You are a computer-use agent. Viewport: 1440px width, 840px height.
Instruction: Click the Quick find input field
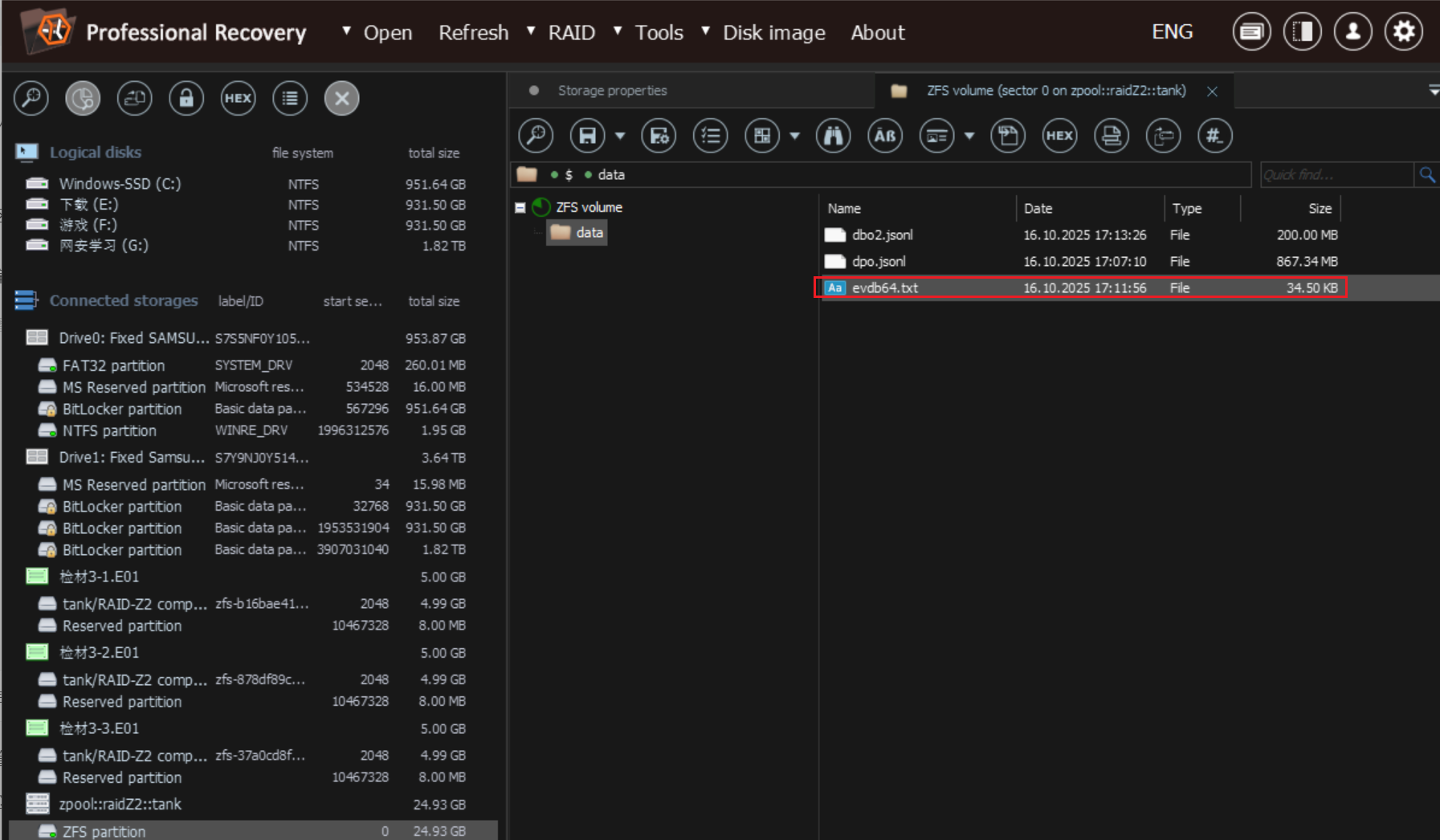coord(1336,174)
